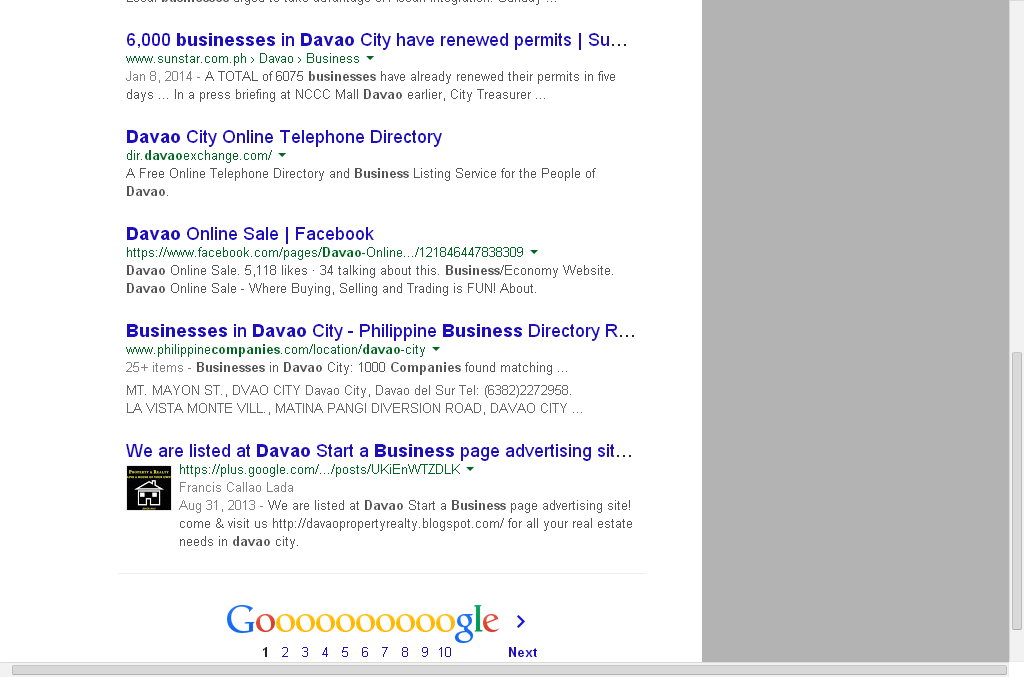Click the Goooooooooogle pagination logo

coord(362,621)
